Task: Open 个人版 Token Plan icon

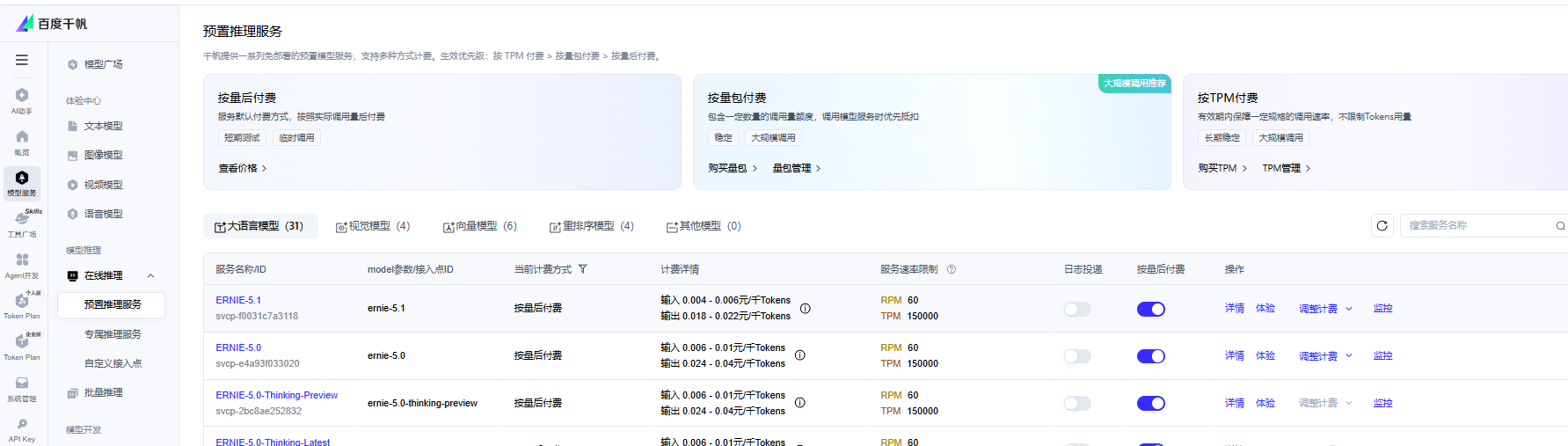Action: coord(22,305)
